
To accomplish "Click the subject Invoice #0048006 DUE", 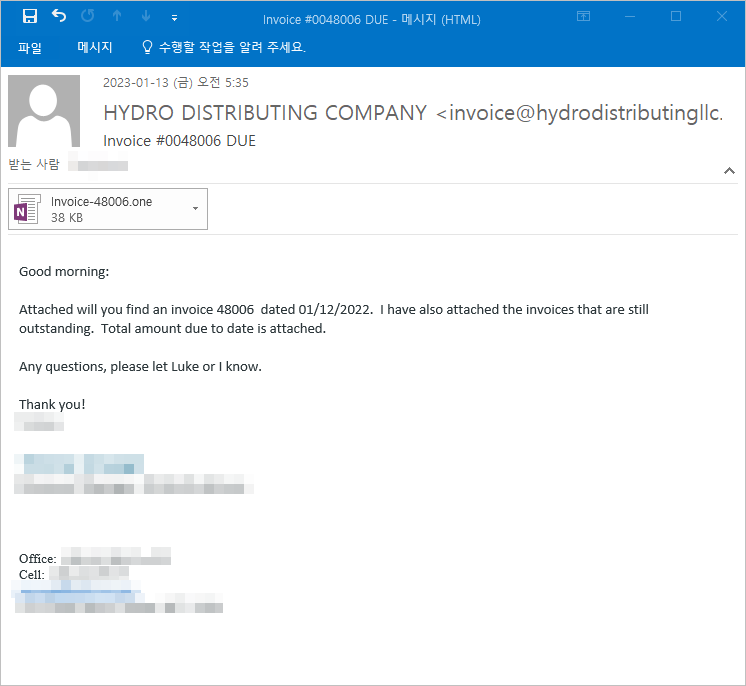I will [179, 141].
